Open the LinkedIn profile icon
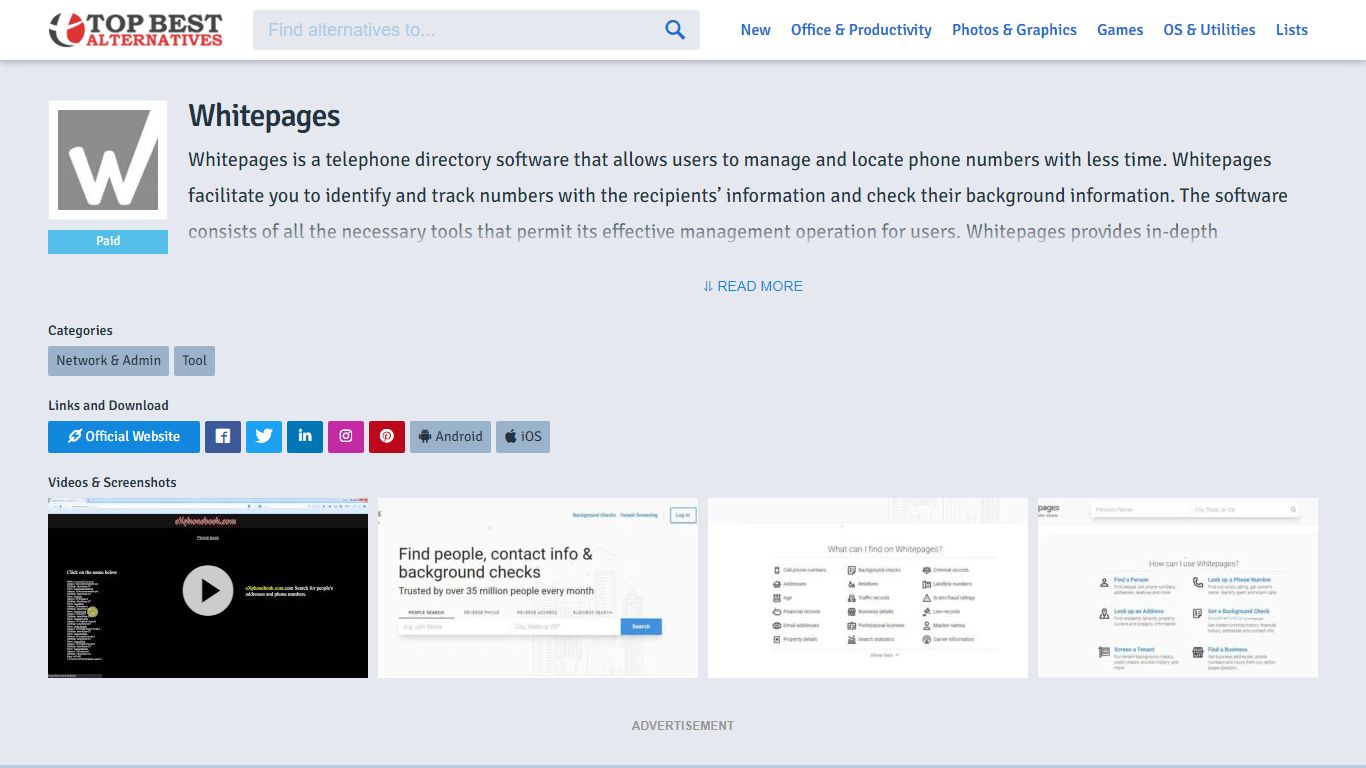 tap(305, 437)
